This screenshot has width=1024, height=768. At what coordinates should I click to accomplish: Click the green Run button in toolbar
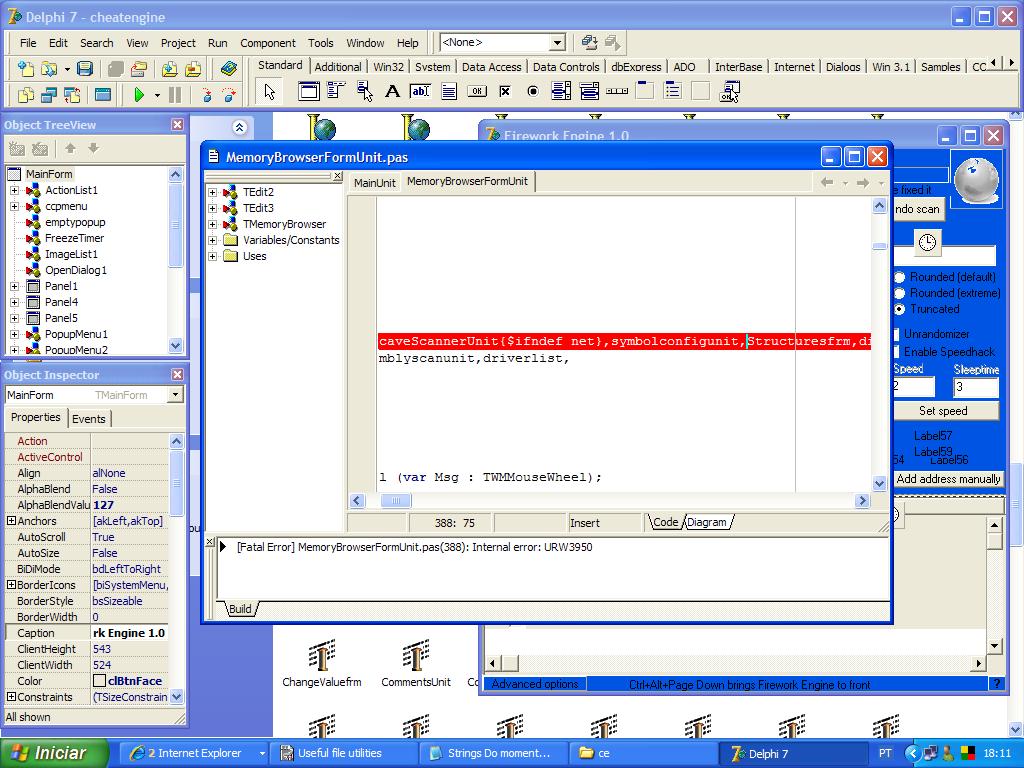(139, 95)
